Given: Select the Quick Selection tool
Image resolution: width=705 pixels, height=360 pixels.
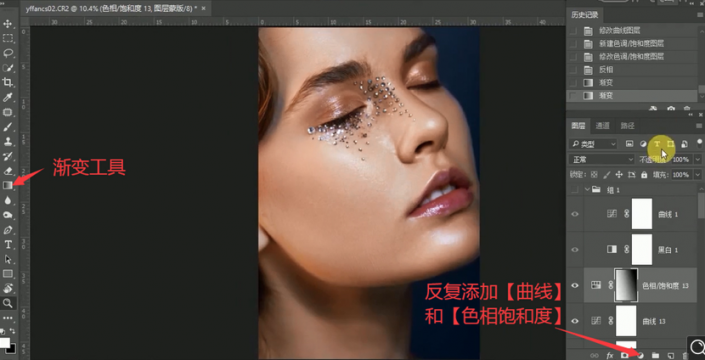Looking at the screenshot, I should click(x=8, y=68).
